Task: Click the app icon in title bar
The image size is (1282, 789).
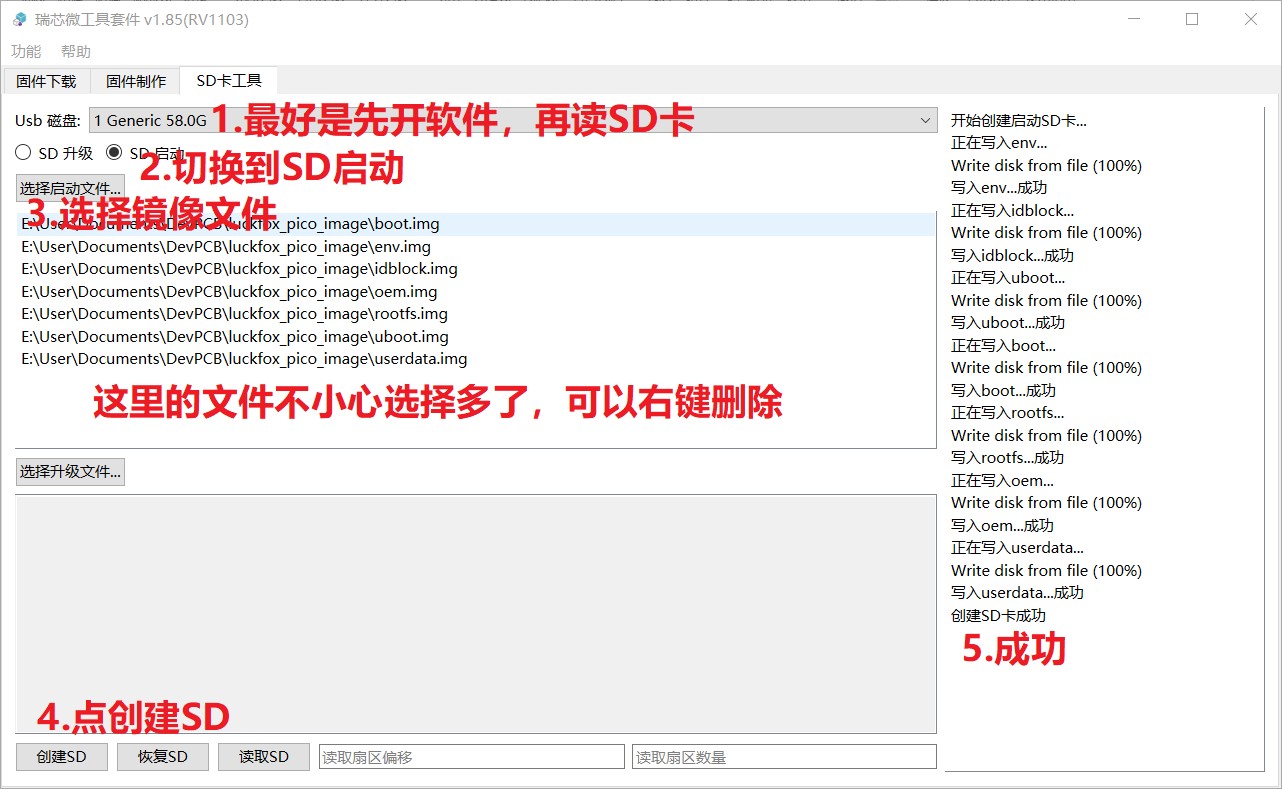Action: (20, 20)
